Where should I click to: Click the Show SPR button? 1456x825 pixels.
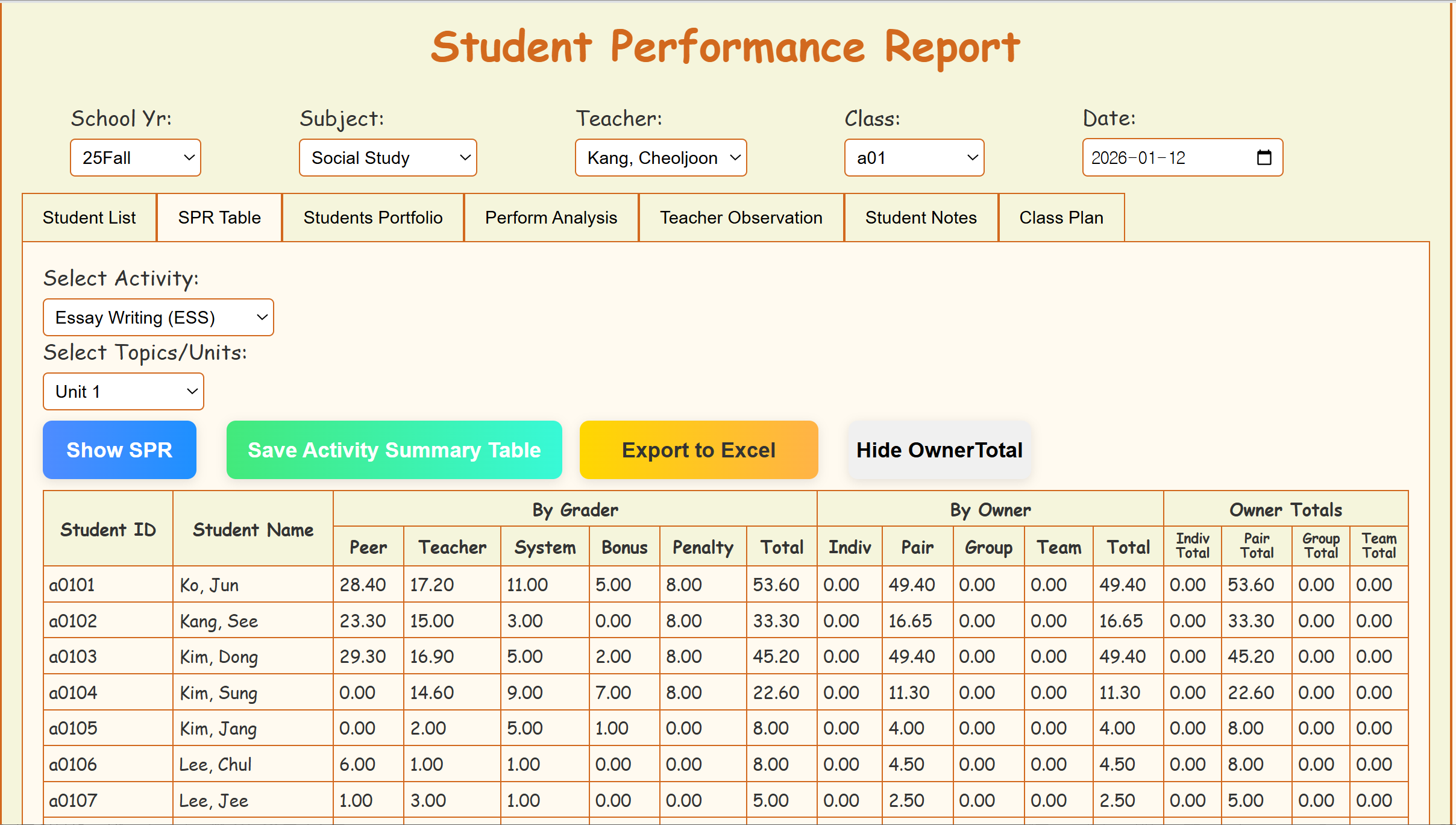point(119,450)
